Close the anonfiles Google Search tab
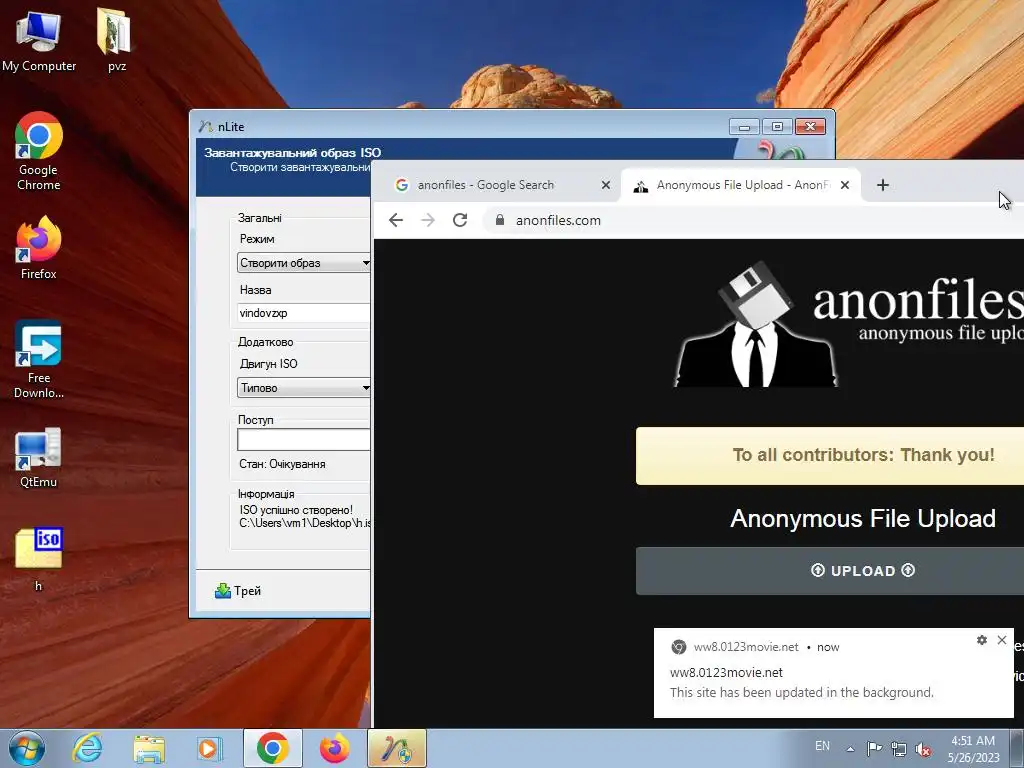The height and width of the screenshot is (768, 1024). click(606, 185)
